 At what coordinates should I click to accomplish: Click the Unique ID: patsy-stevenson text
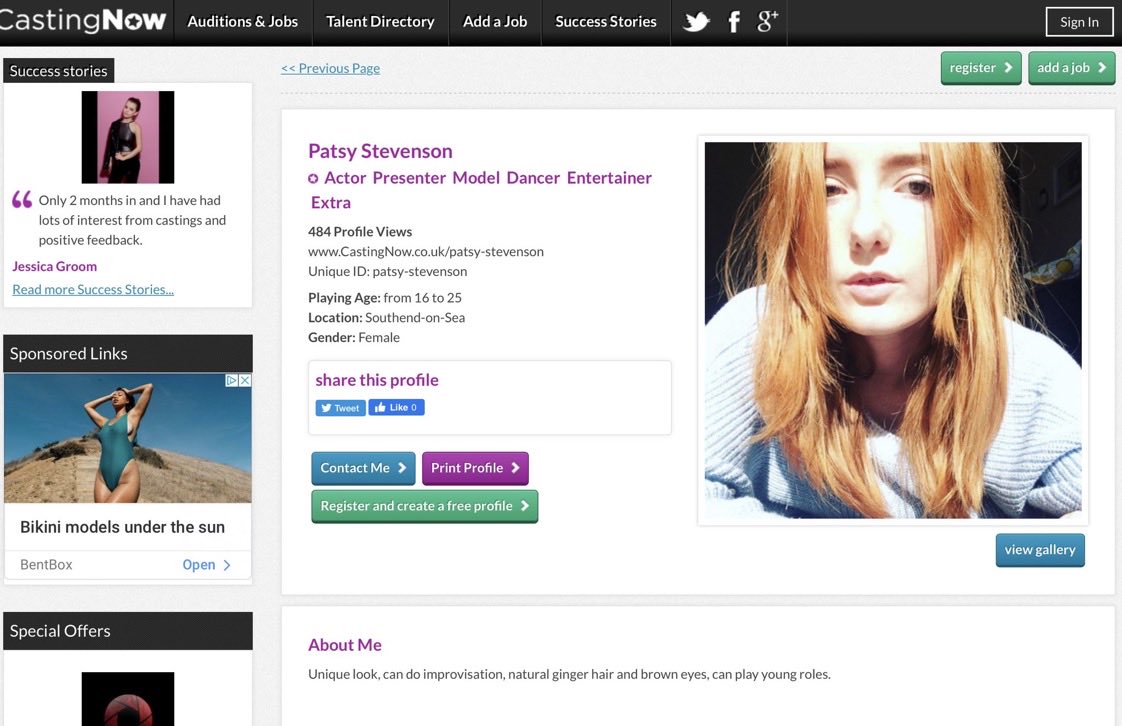pyautogui.click(x=388, y=272)
